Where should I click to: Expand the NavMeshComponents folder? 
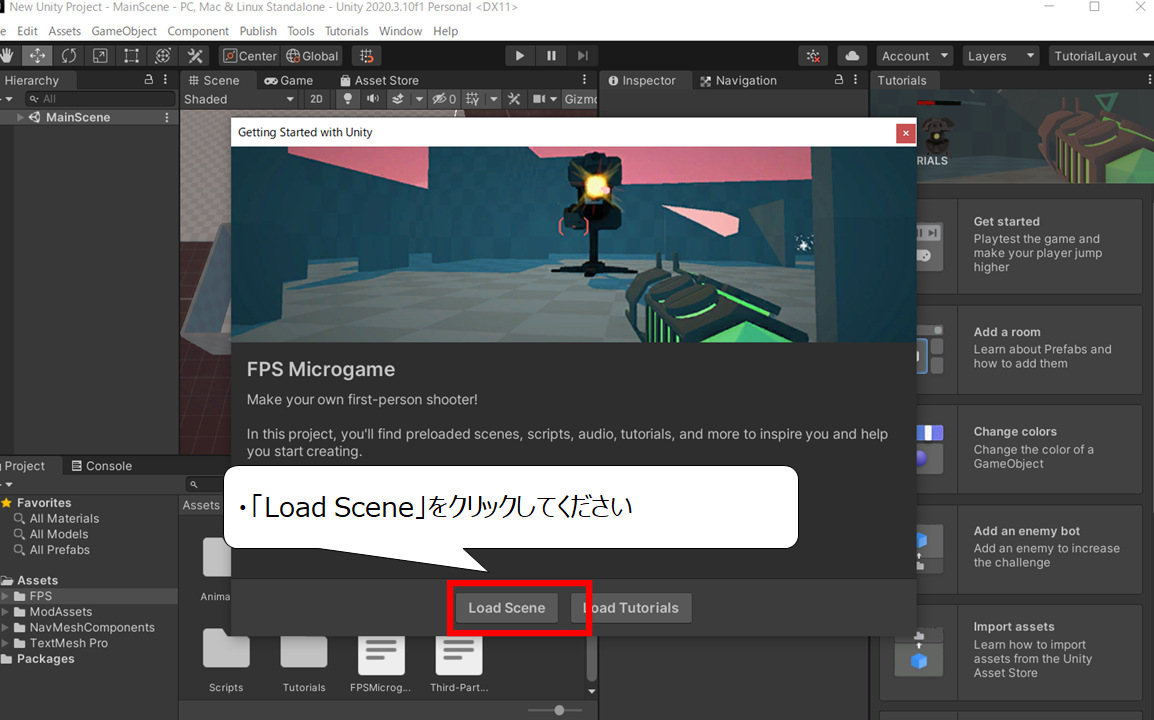5,627
